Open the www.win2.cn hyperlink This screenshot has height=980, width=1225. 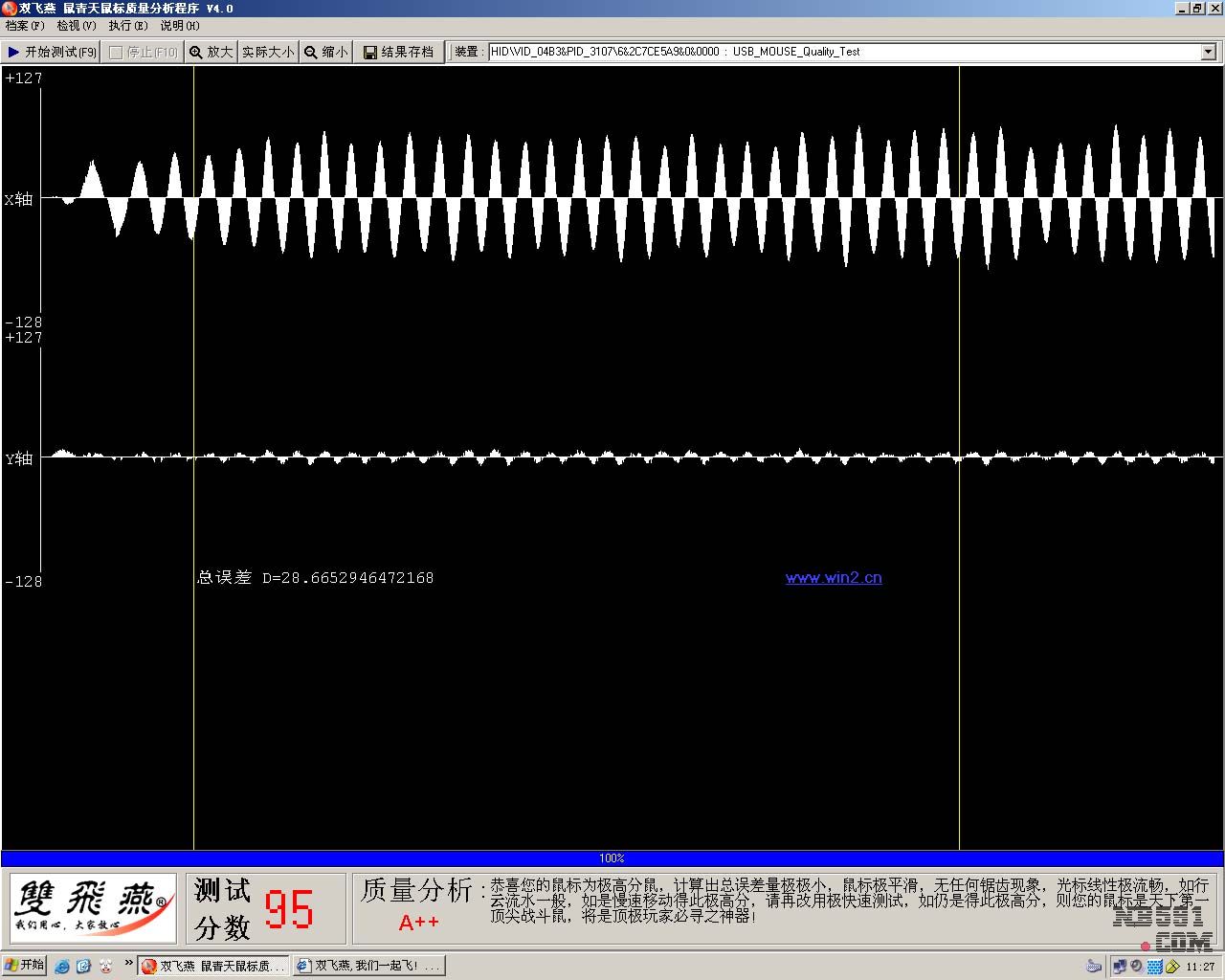834,578
